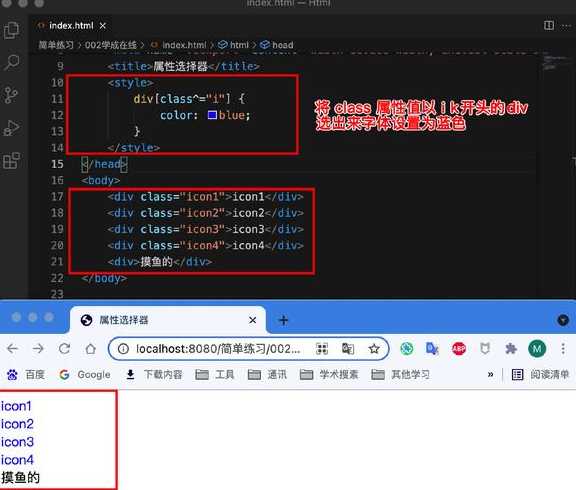Click the 简单练习 breadcrumb

(x=56, y=45)
